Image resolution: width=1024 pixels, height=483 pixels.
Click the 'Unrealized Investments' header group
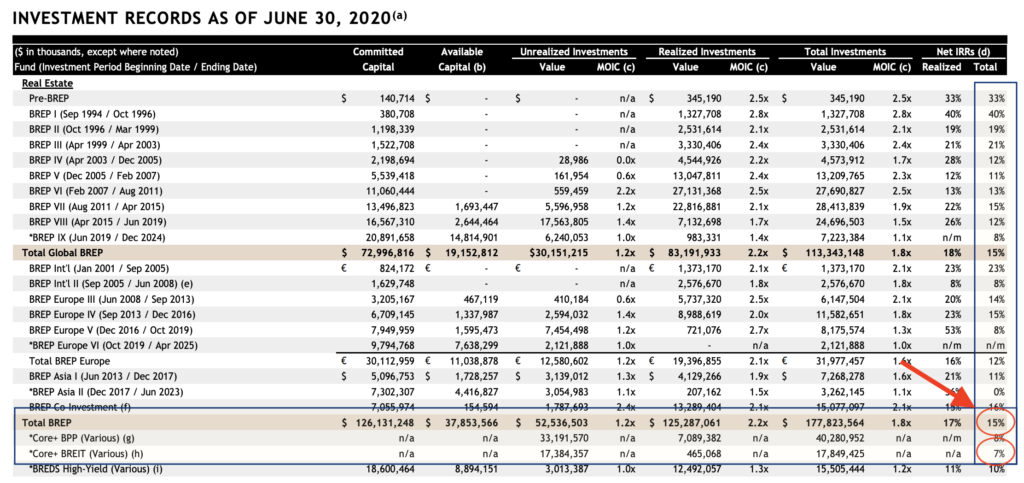pyautogui.click(x=574, y=52)
